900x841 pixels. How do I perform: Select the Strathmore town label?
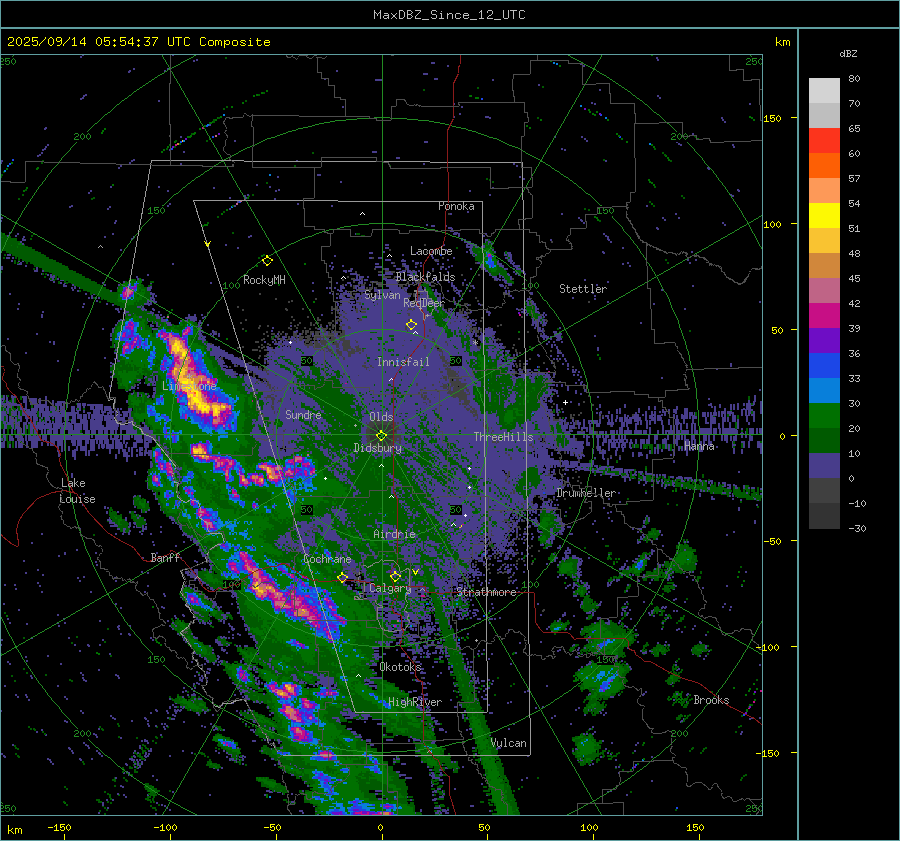coord(486,592)
